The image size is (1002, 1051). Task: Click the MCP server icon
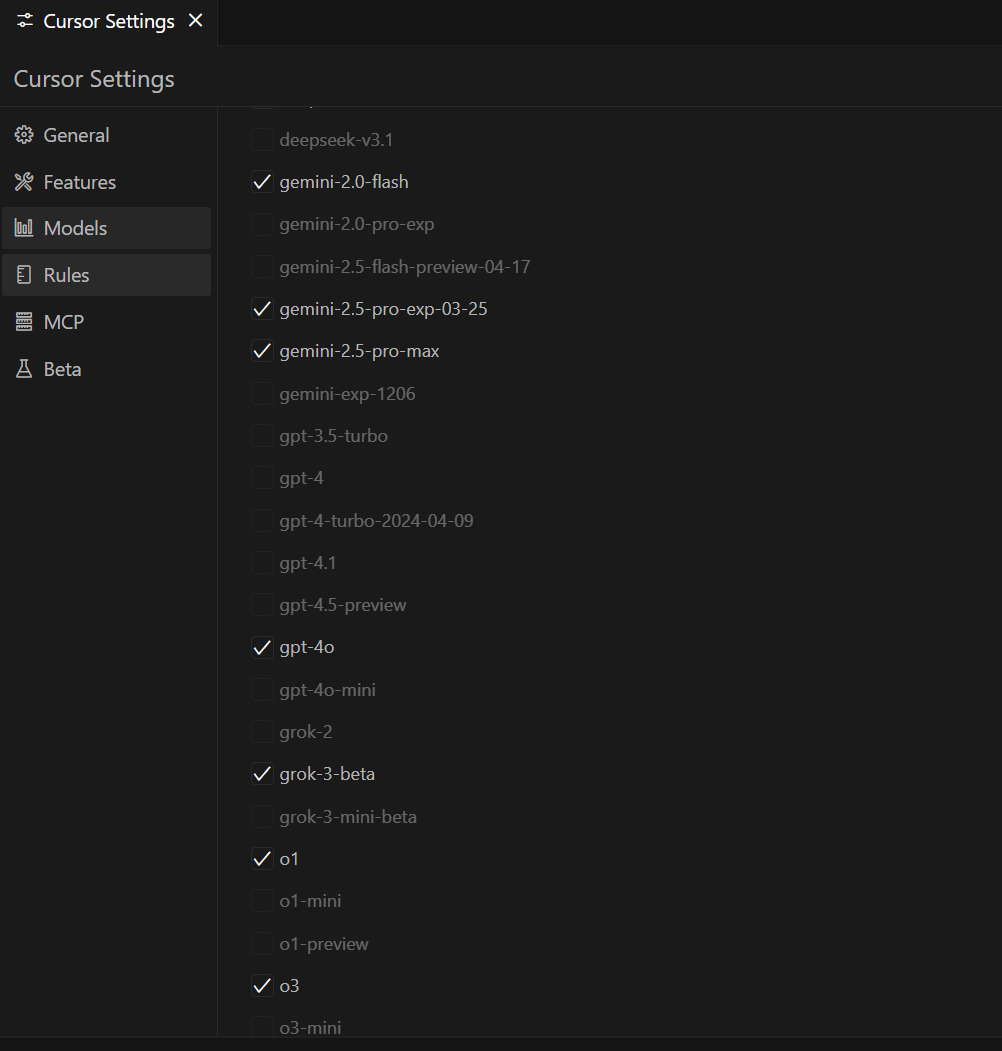click(x=24, y=322)
